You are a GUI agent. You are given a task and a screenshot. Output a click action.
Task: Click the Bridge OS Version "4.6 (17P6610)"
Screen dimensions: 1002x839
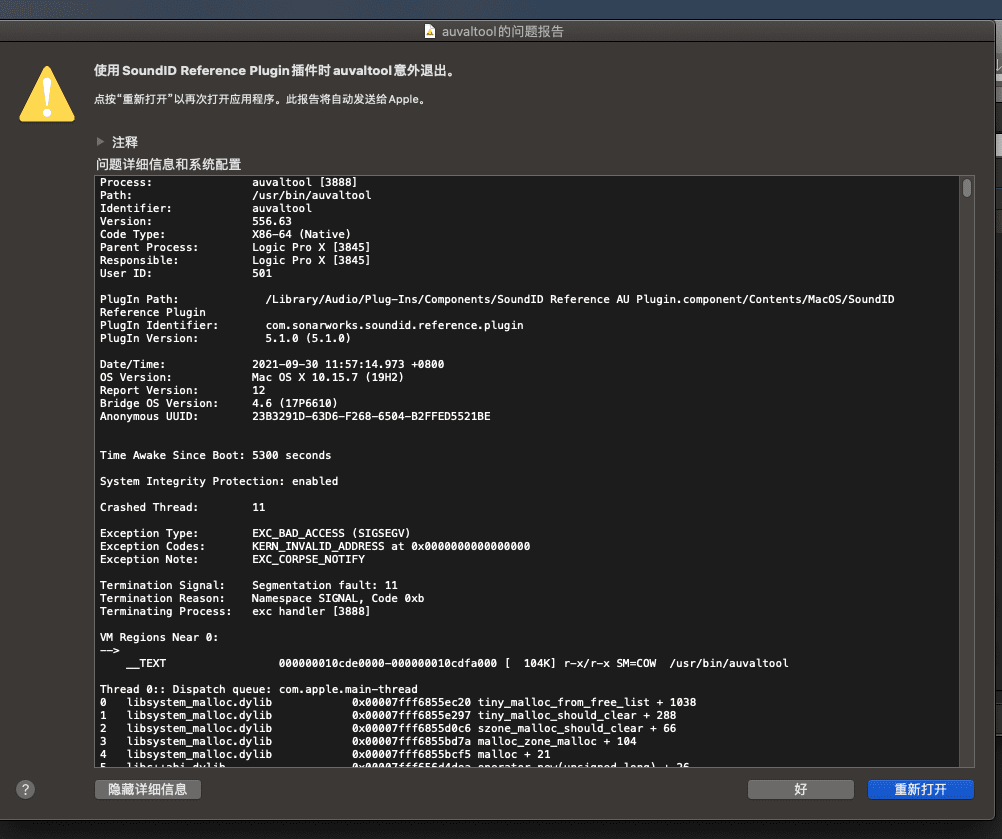[295, 403]
